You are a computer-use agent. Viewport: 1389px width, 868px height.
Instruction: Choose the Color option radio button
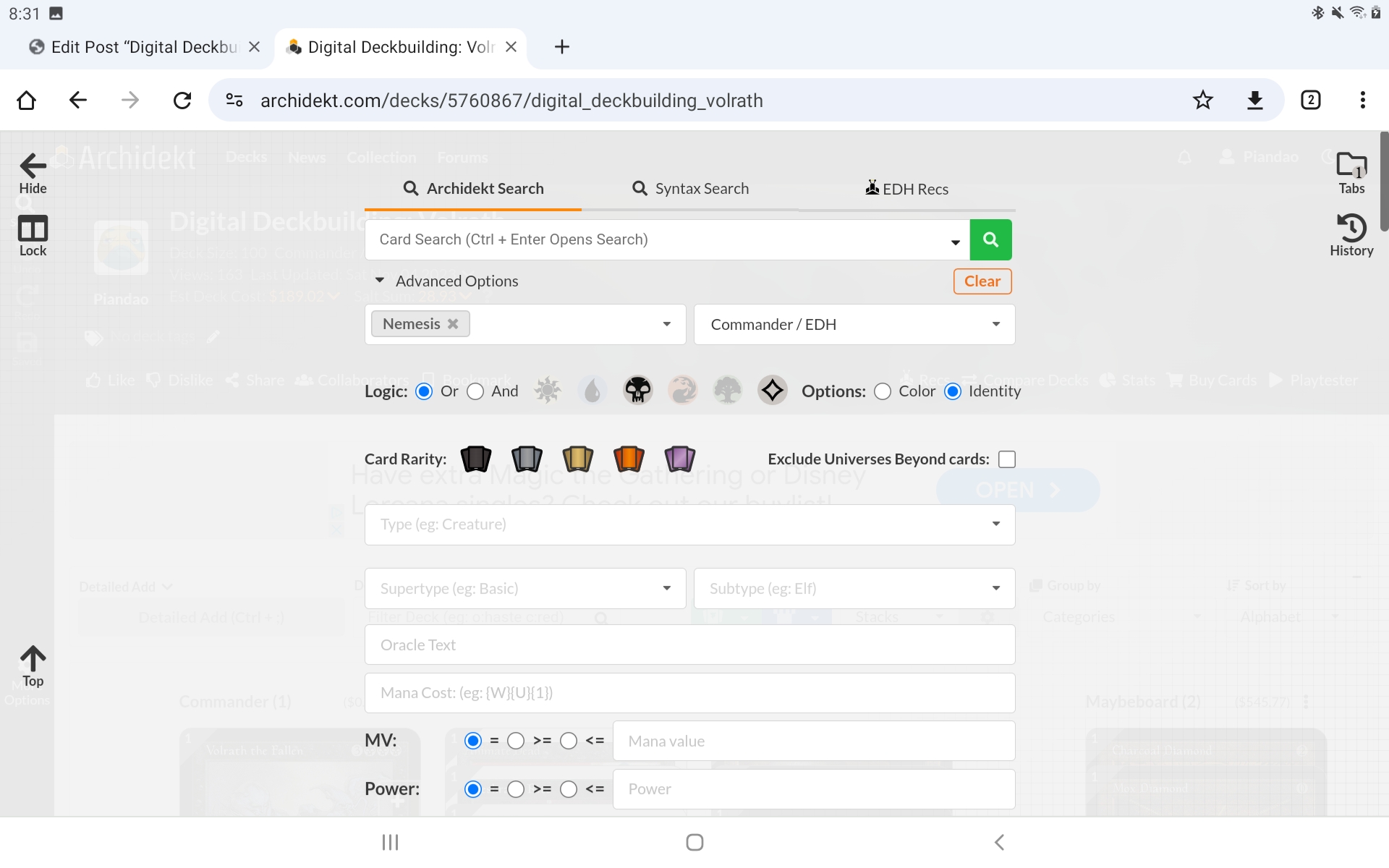[883, 391]
